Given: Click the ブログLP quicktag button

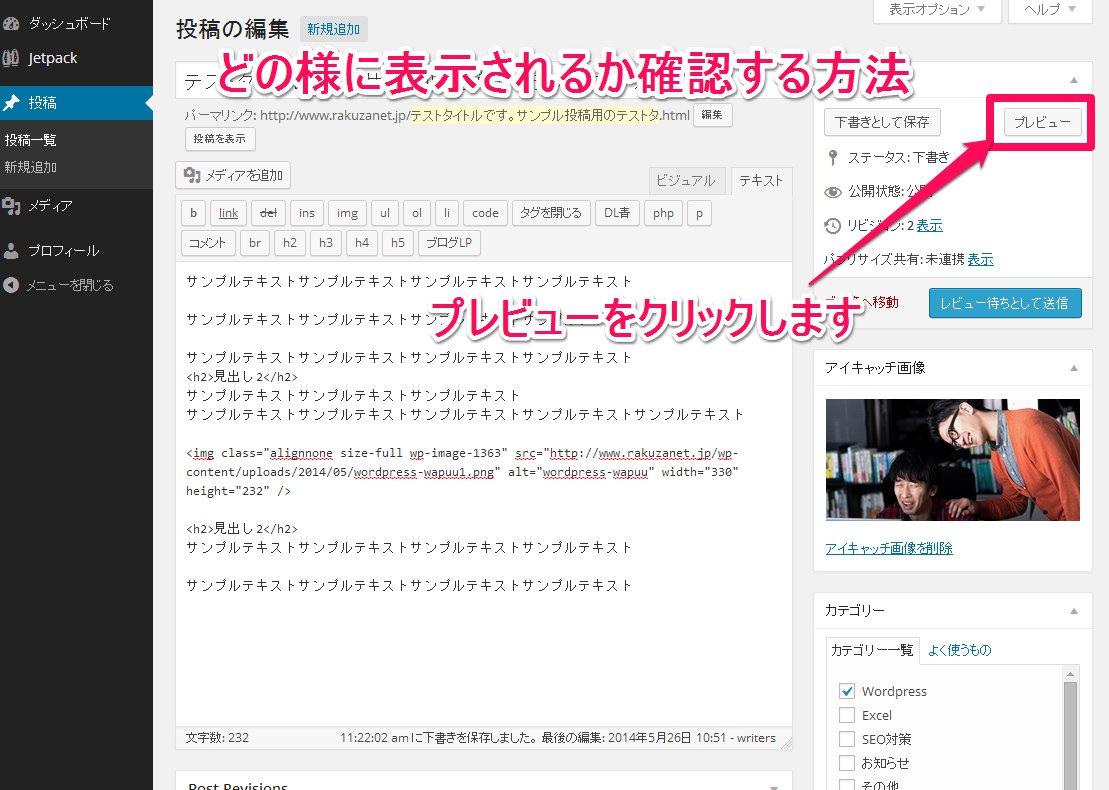Looking at the screenshot, I should (449, 243).
